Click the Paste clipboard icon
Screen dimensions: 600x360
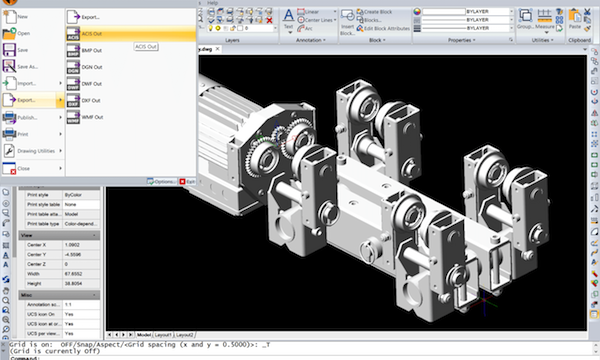pos(575,19)
